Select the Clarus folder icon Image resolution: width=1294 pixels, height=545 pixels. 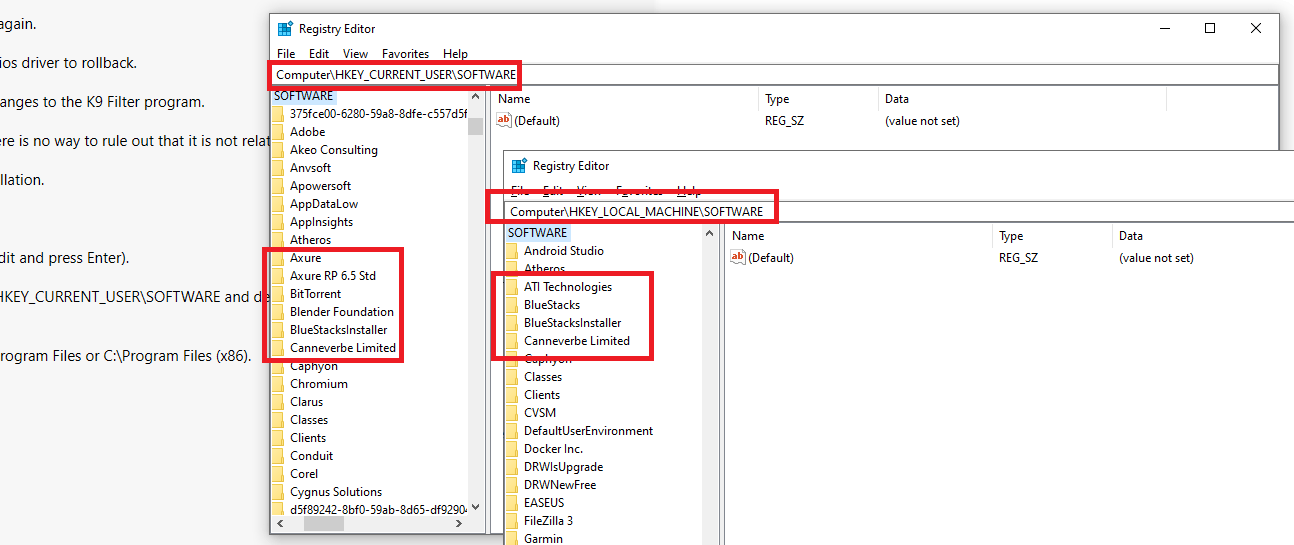point(278,402)
